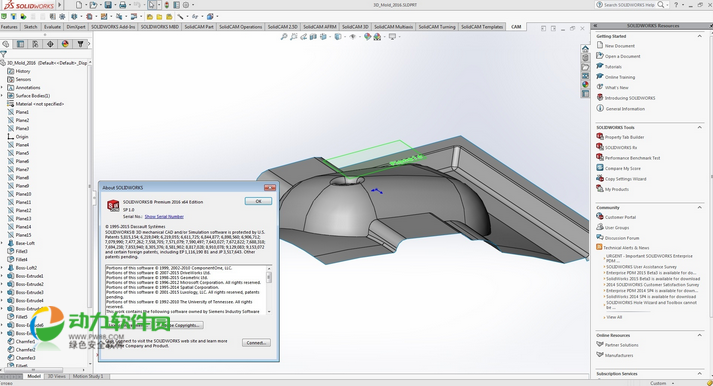Image resolution: width=713 pixels, height=386 pixels.
Task: Click OK in About SOLIDWORKS dialog
Action: (258, 201)
